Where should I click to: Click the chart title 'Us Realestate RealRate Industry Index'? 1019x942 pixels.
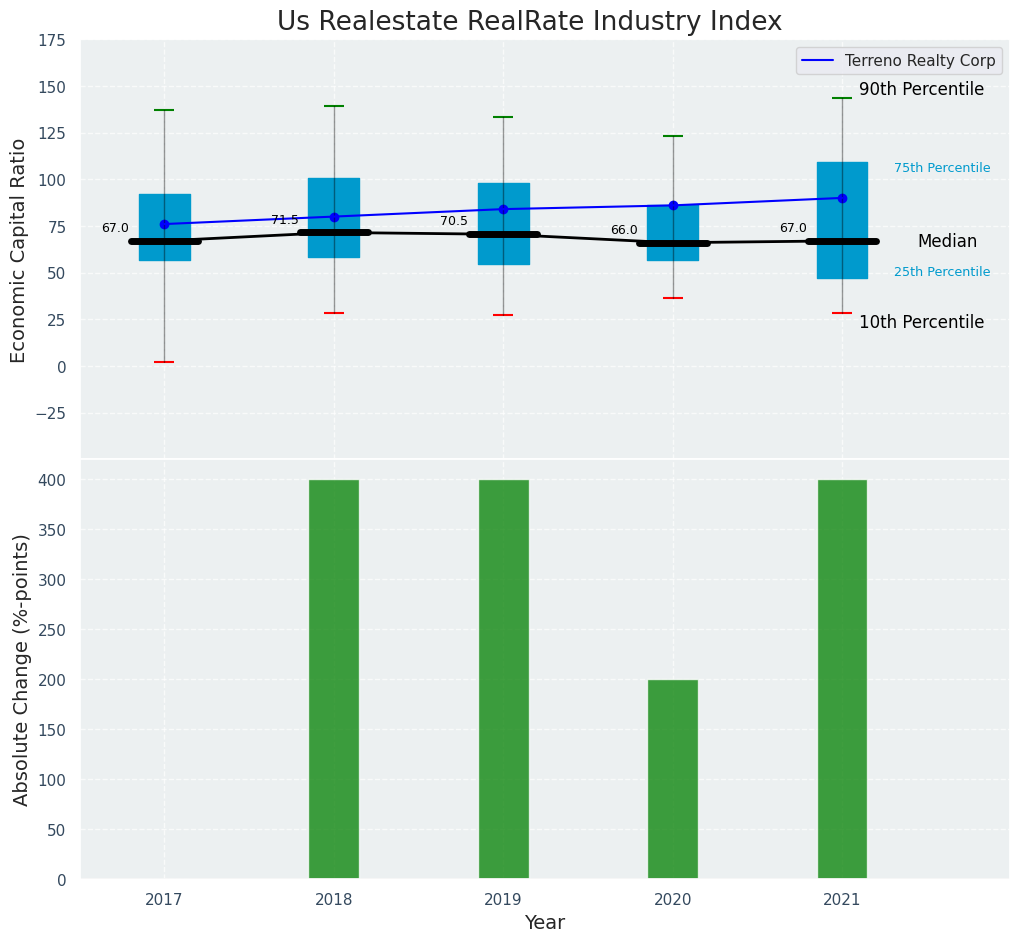(x=529, y=22)
